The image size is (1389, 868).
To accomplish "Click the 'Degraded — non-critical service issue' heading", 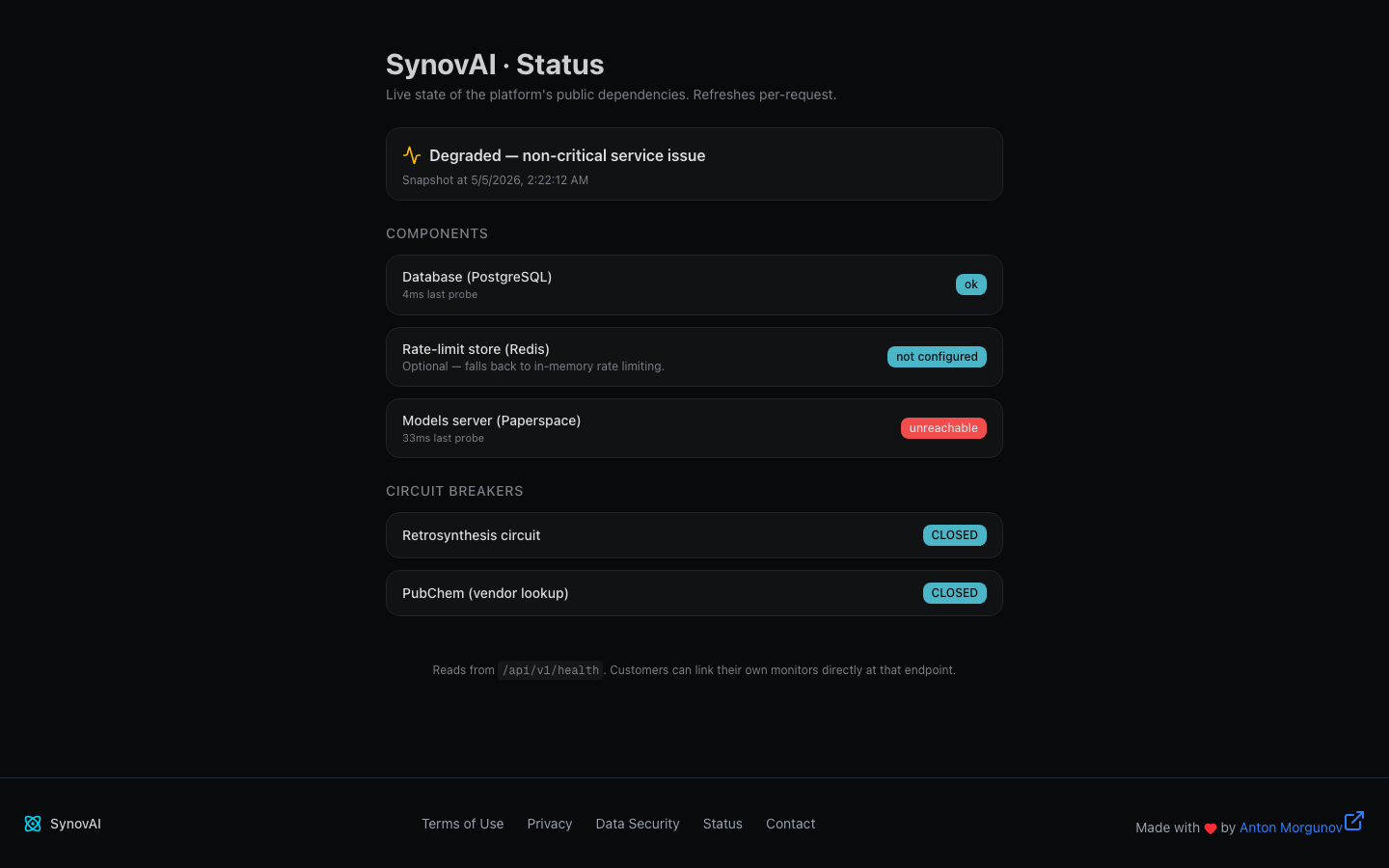I will tap(567, 155).
